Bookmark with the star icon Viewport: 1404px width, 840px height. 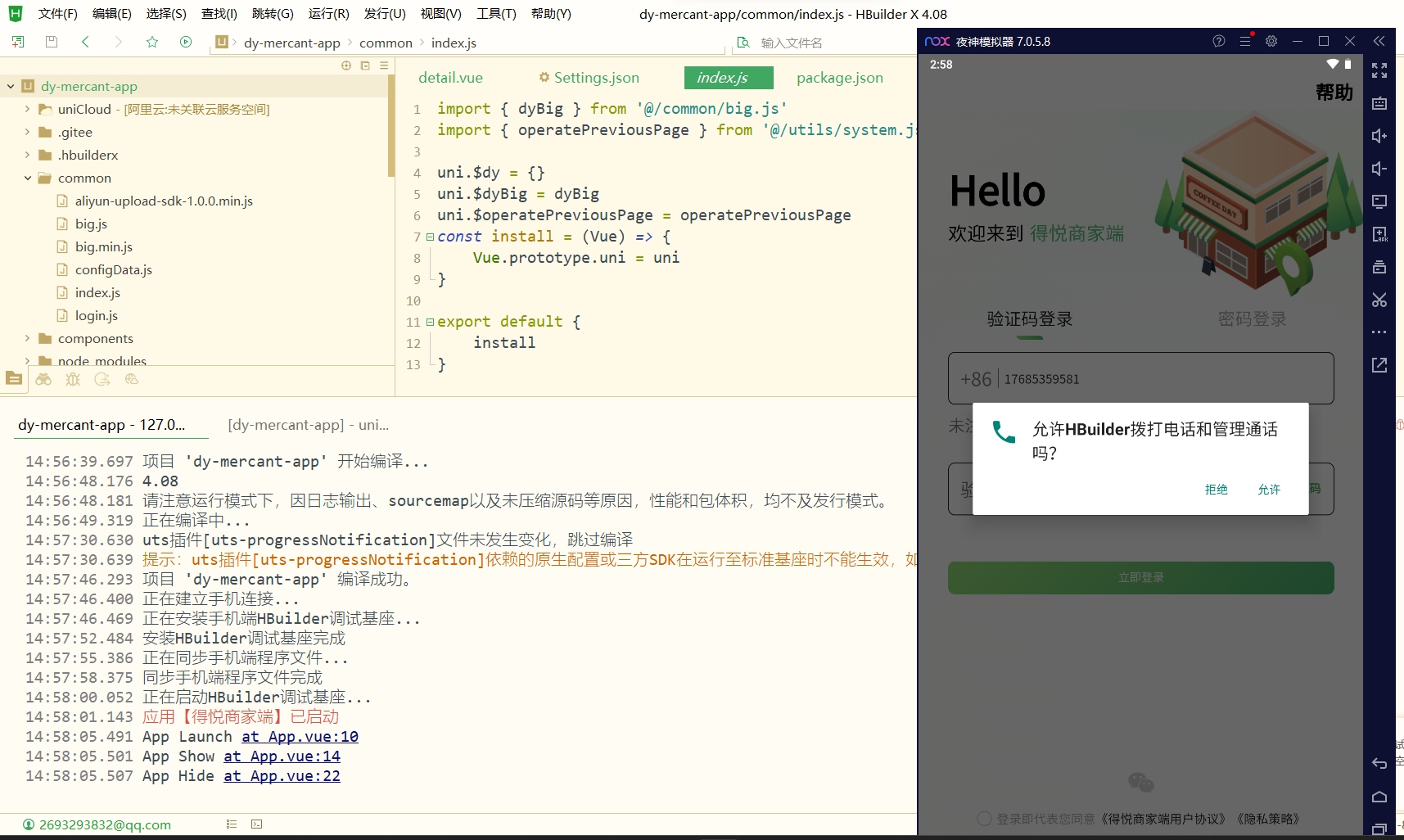point(152,42)
